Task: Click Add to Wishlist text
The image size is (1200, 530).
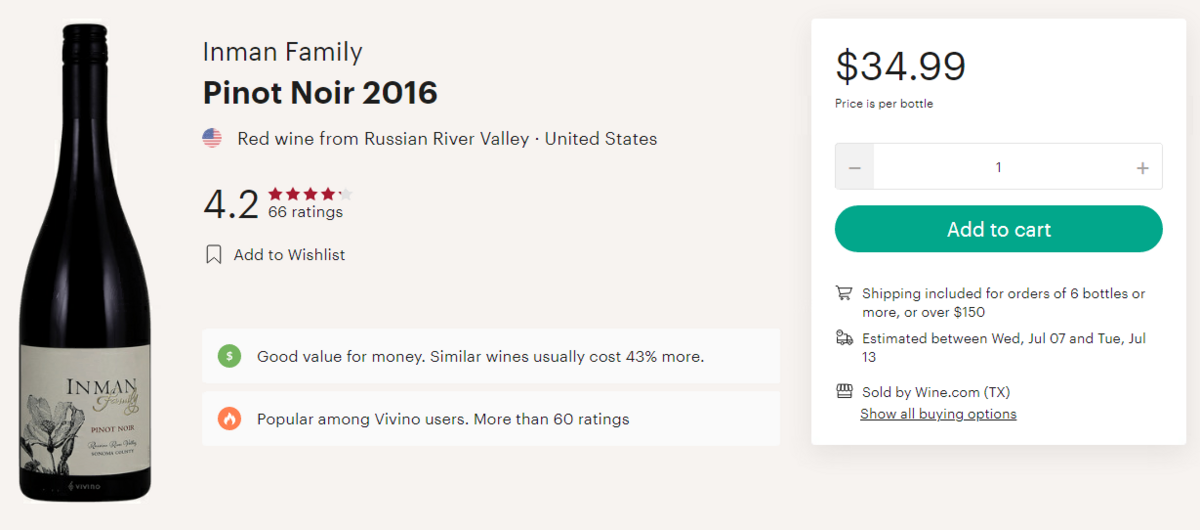Action: [289, 255]
